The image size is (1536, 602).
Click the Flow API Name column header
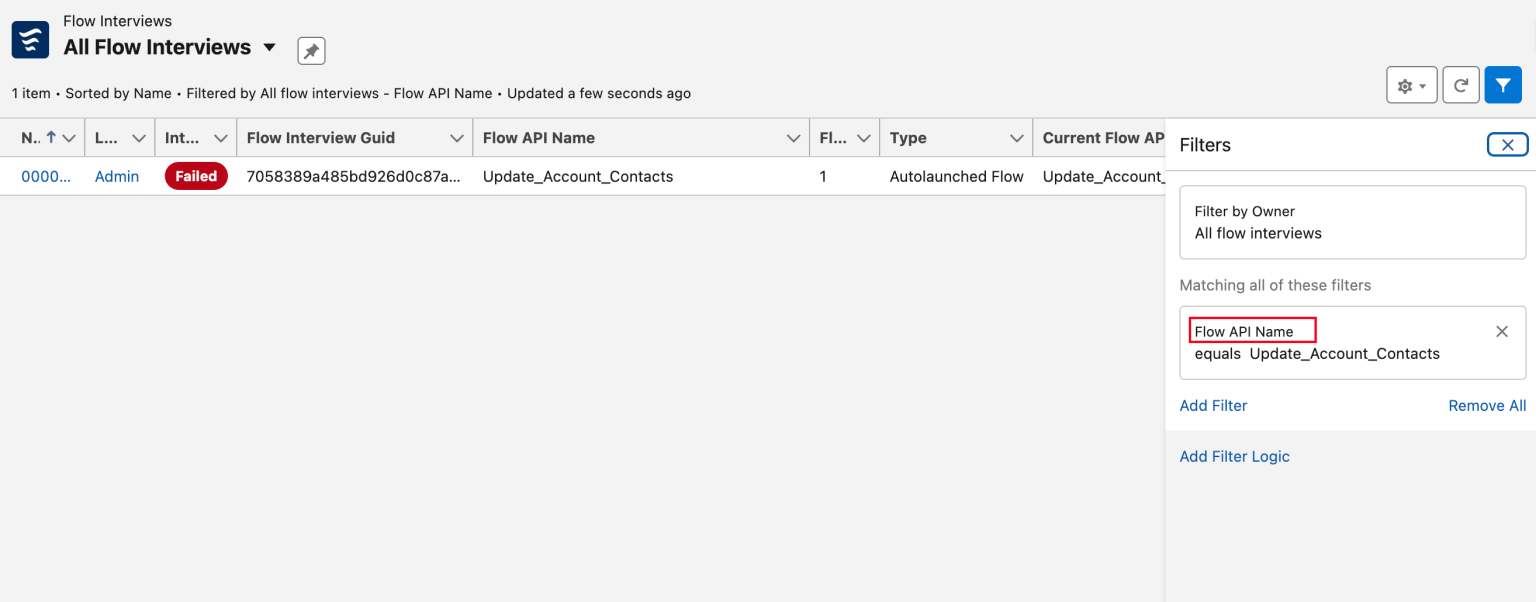pos(539,138)
